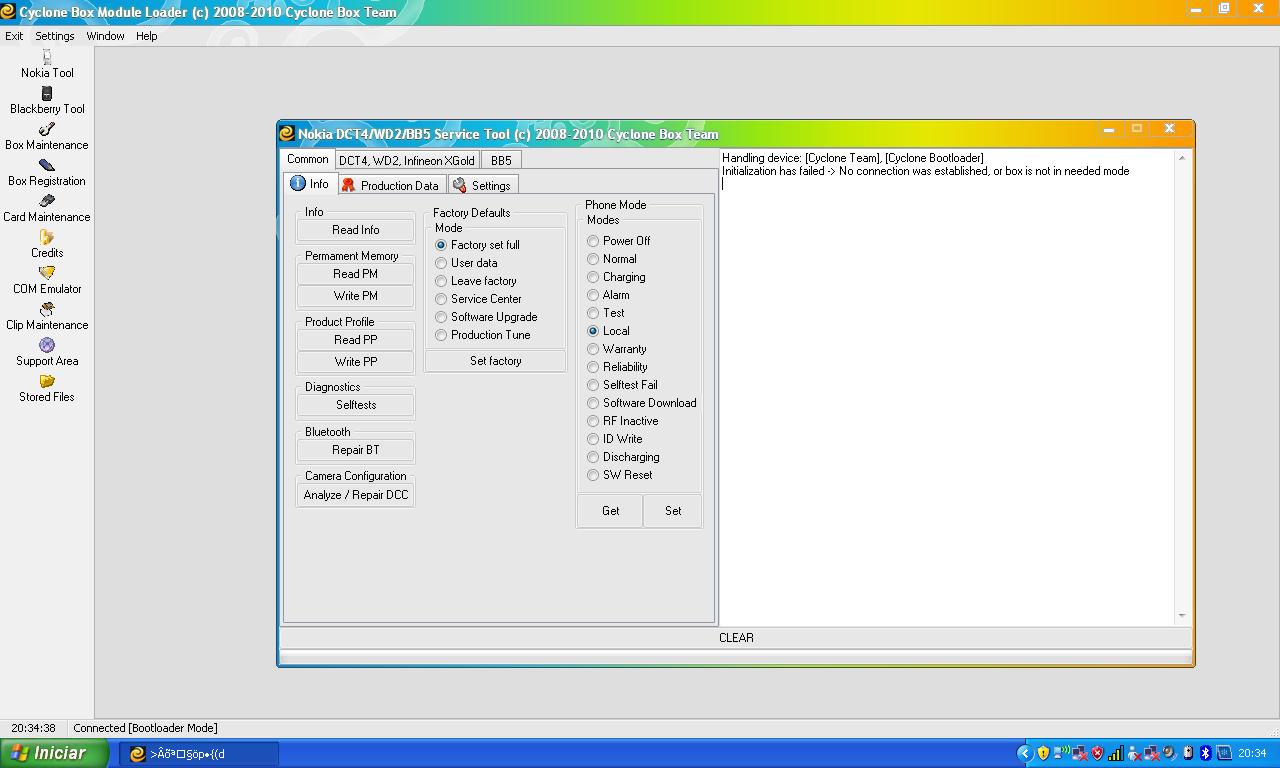Open the Settings menu in menu bar

[54, 36]
